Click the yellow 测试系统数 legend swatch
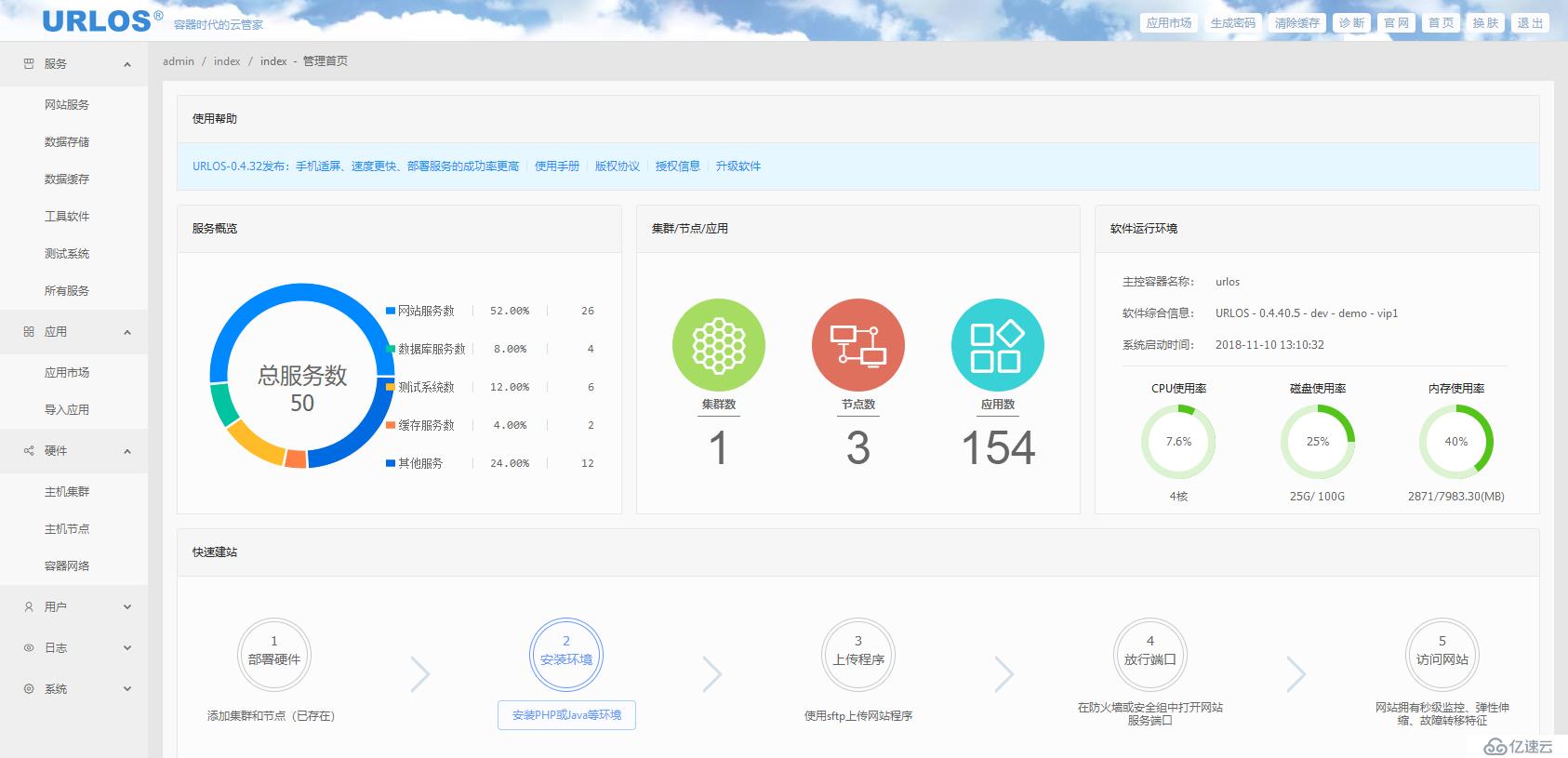 391,387
